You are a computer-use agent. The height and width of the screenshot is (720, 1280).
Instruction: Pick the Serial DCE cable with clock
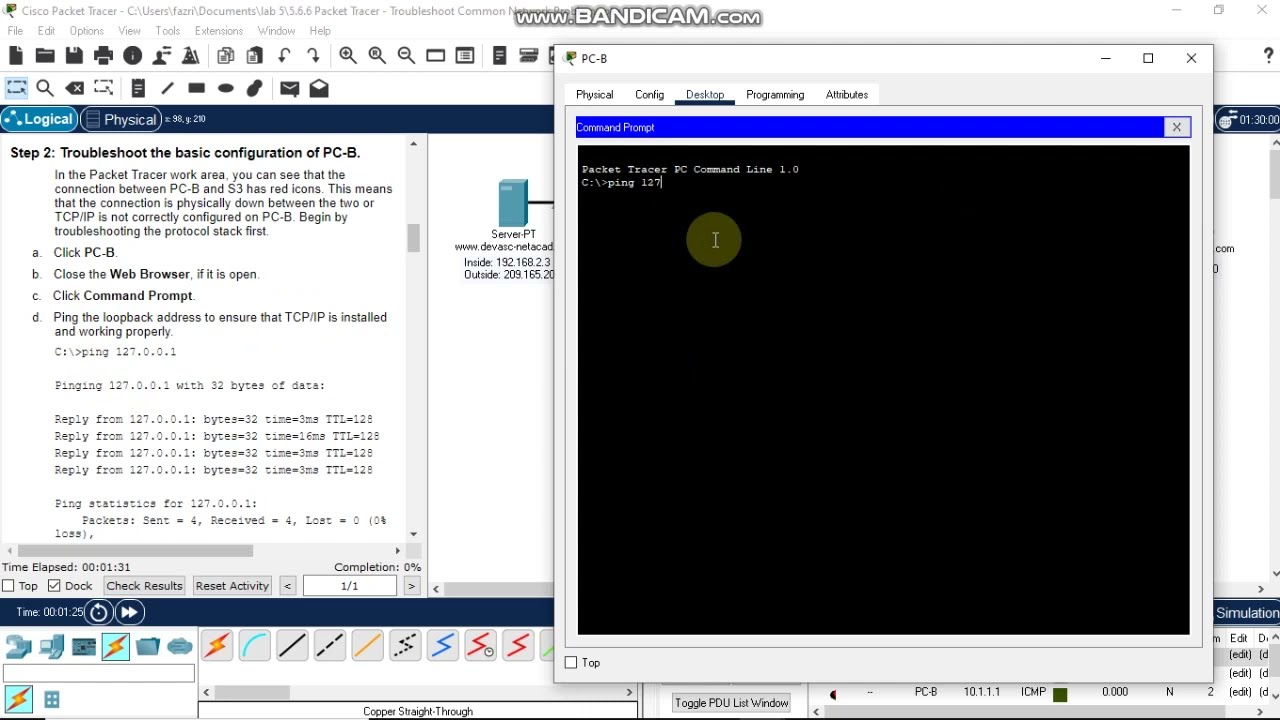pyautogui.click(x=480, y=646)
